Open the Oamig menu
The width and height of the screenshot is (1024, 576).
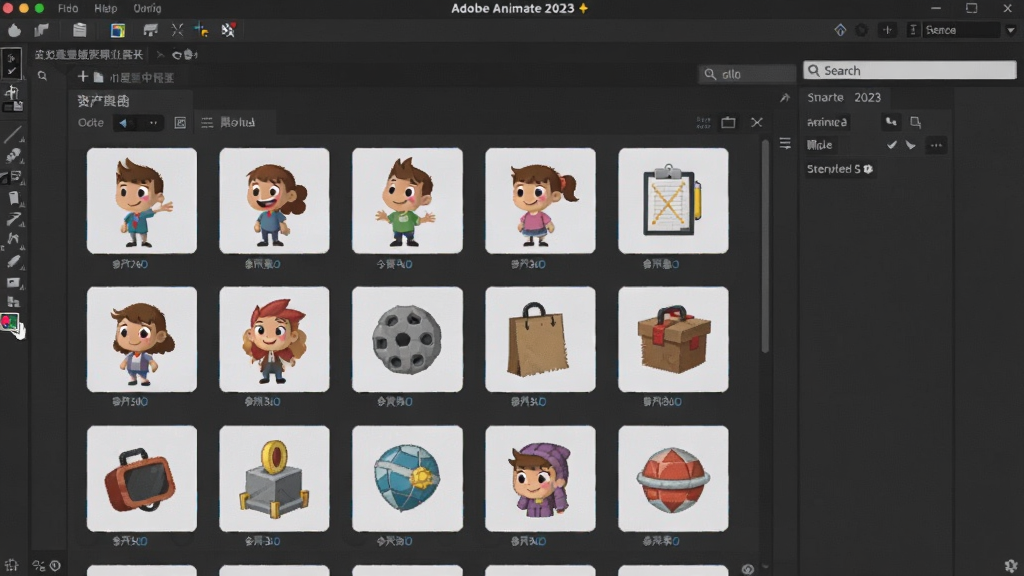tap(147, 8)
